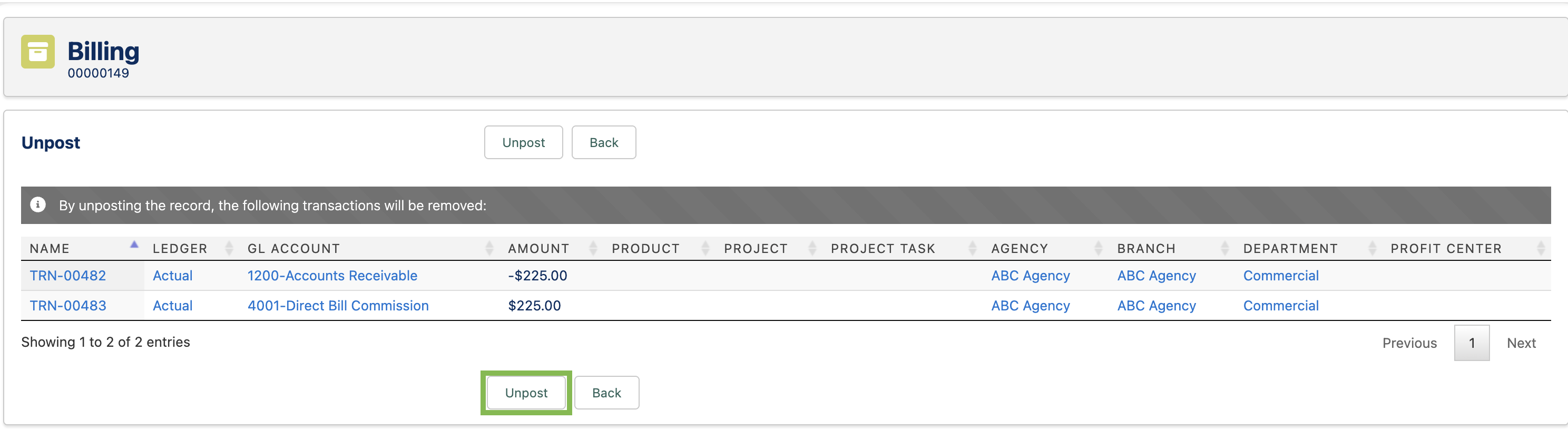Screen dimensions: 1568x429
Task: Sort the Department column using its arrows
Action: click(x=1372, y=248)
